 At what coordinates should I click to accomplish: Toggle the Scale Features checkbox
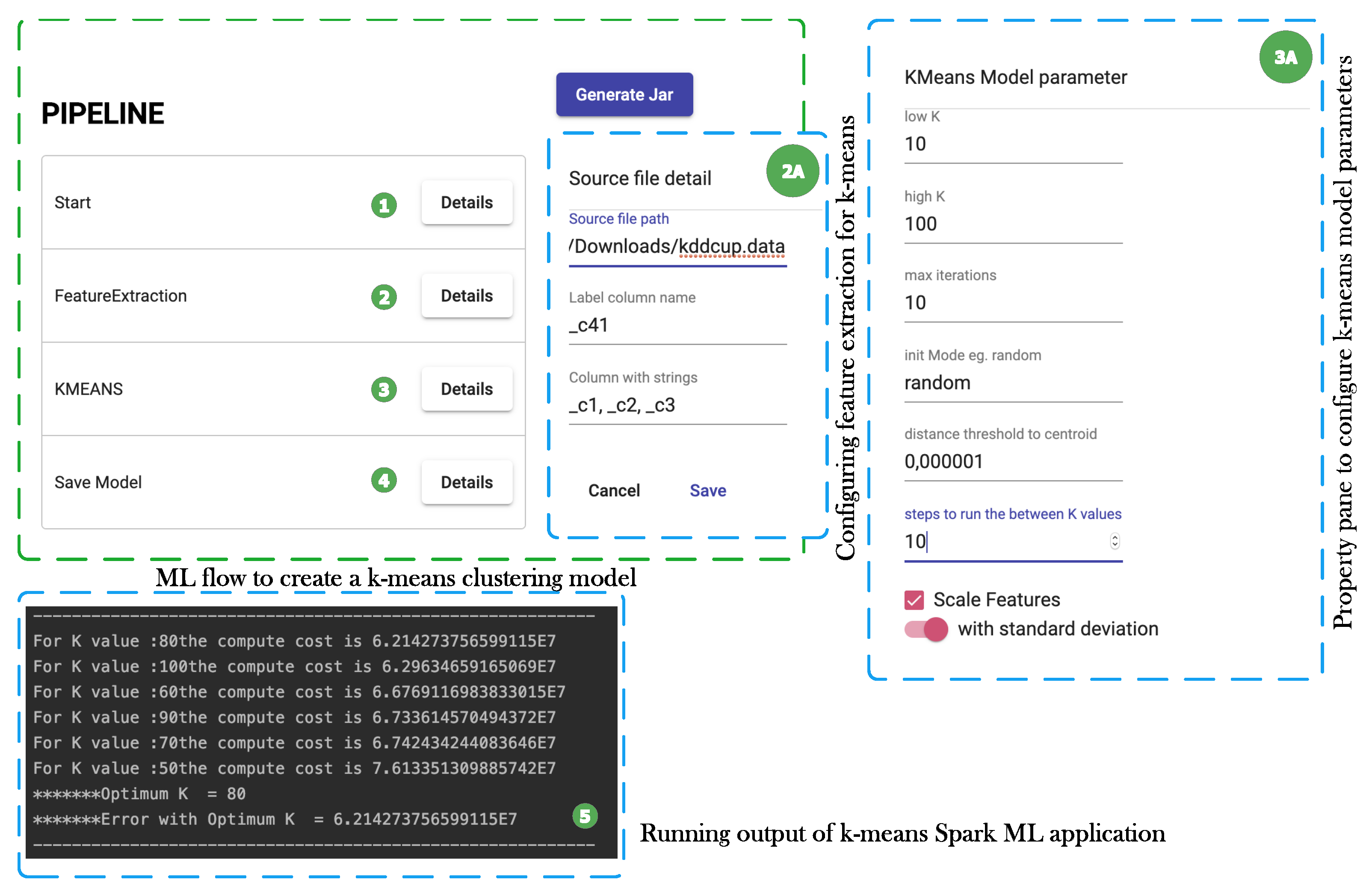click(914, 600)
